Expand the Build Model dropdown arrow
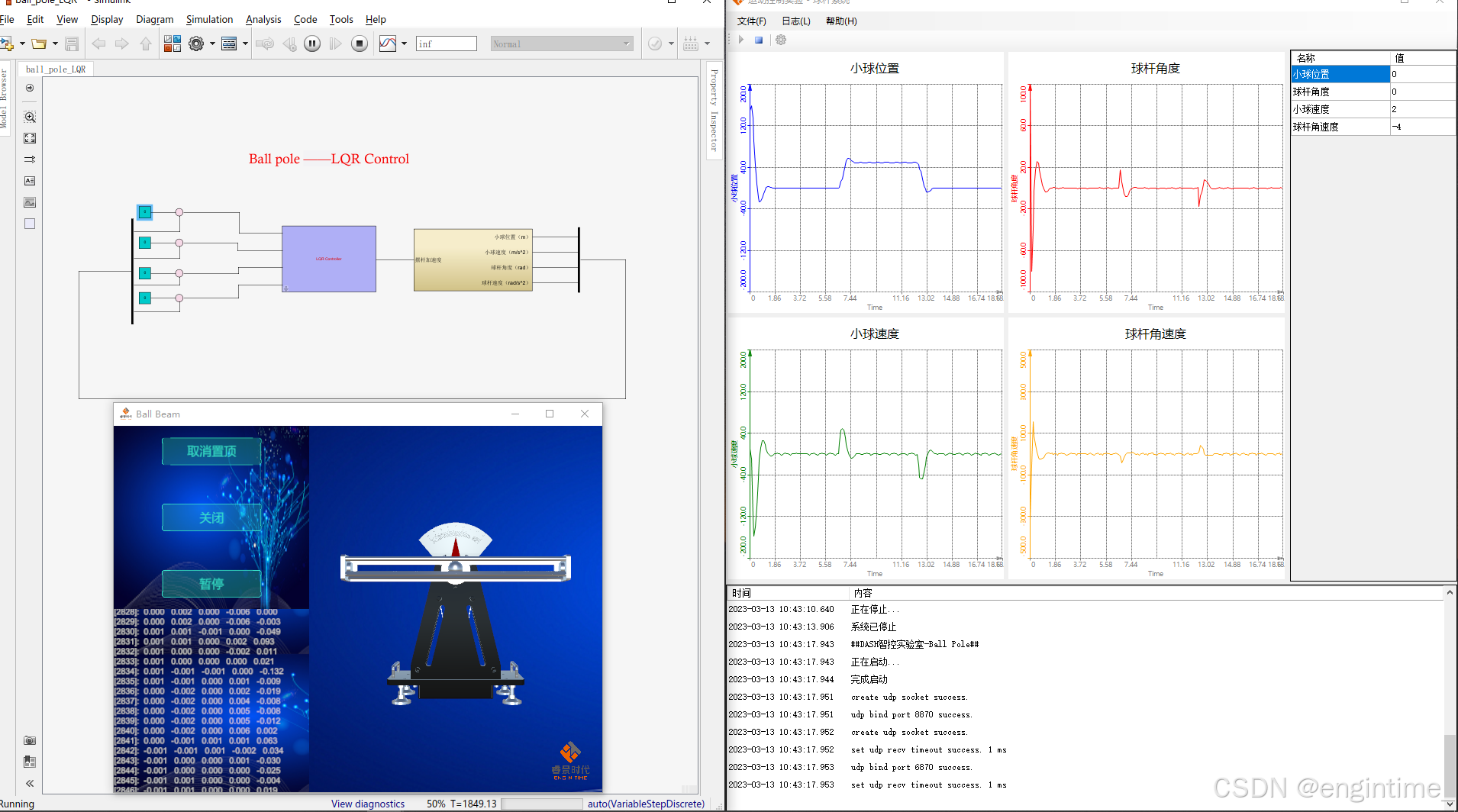The image size is (1458, 812). (x=707, y=43)
